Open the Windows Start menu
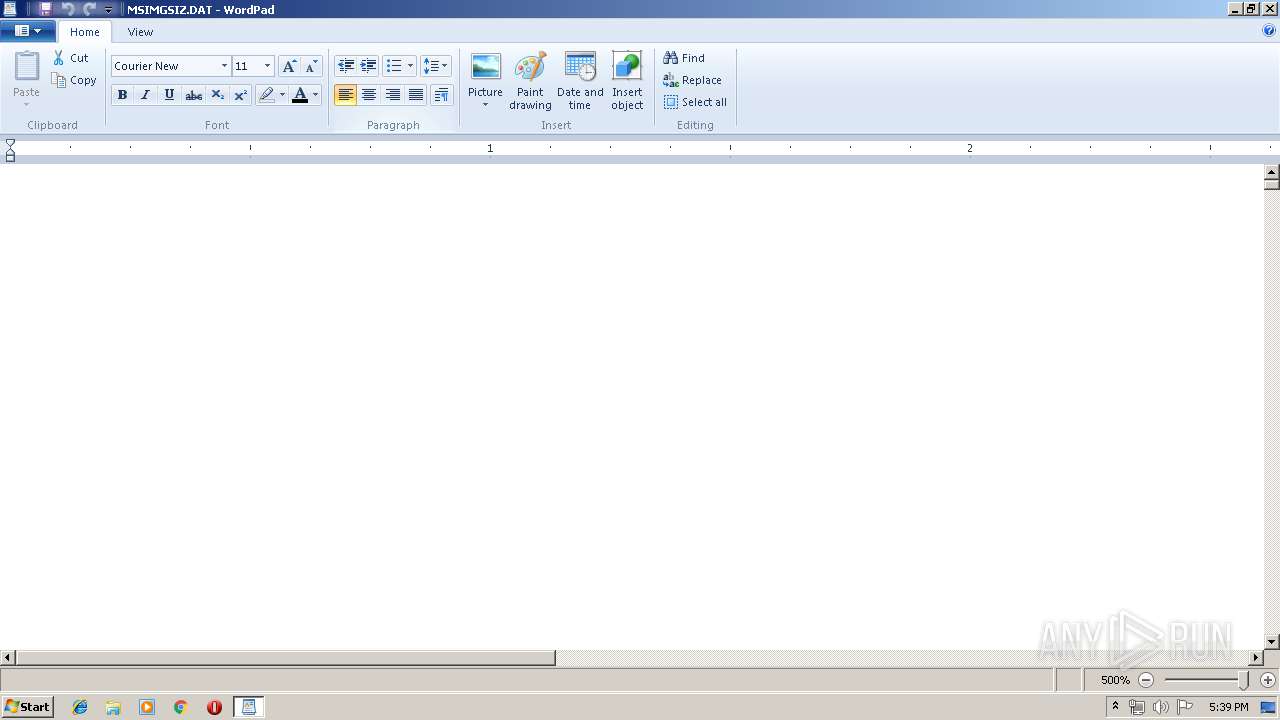Image resolution: width=1280 pixels, height=720 pixels. click(27, 707)
